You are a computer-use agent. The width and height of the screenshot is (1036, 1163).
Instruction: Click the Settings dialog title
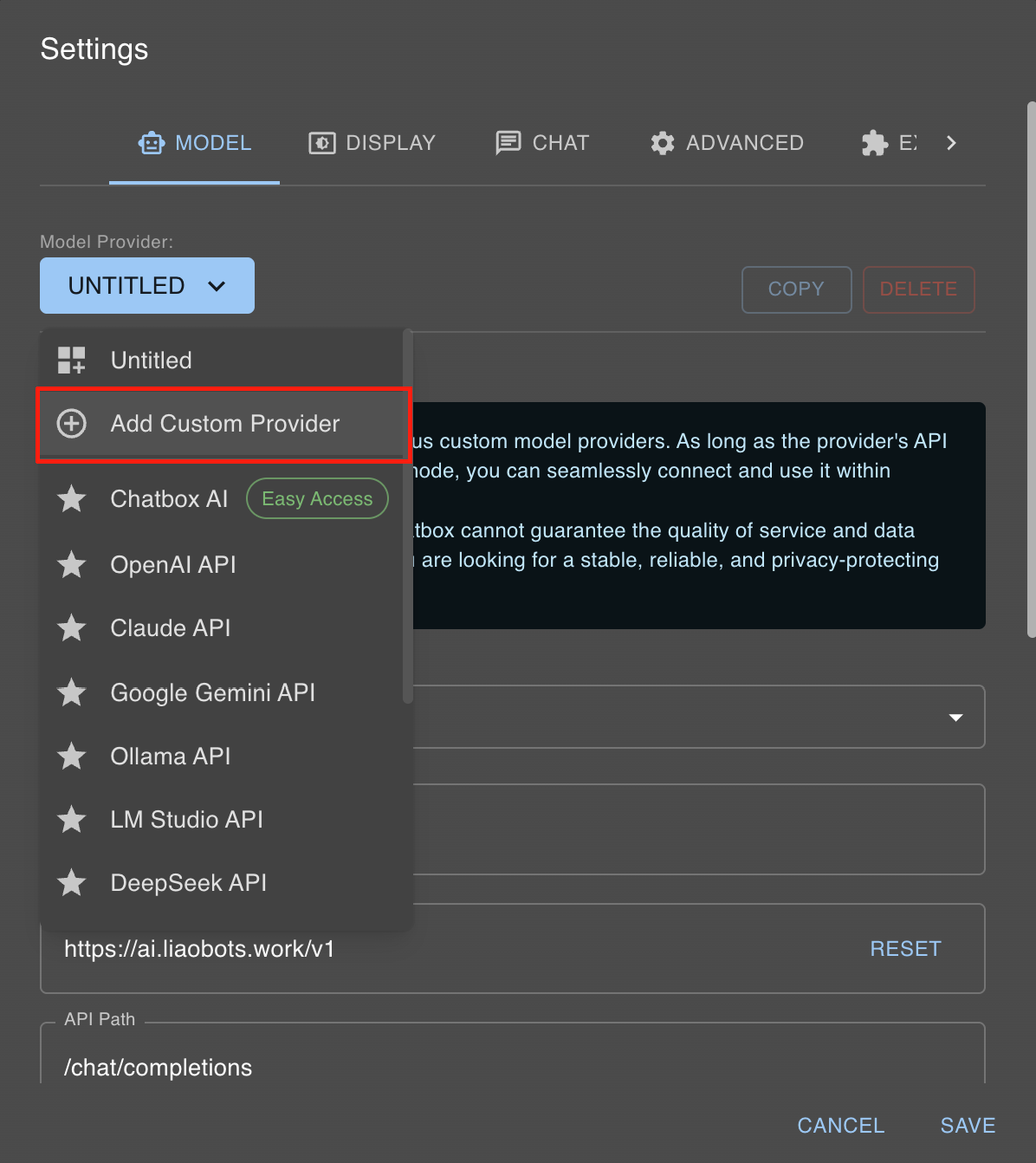tap(94, 49)
